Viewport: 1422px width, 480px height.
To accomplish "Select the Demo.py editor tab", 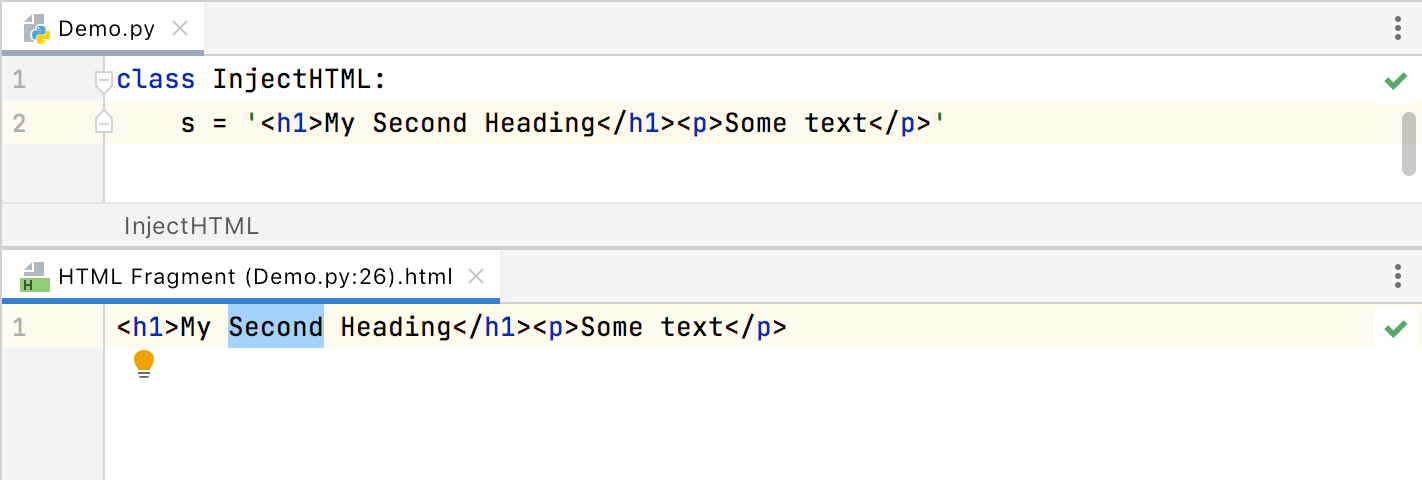I will pos(106,28).
